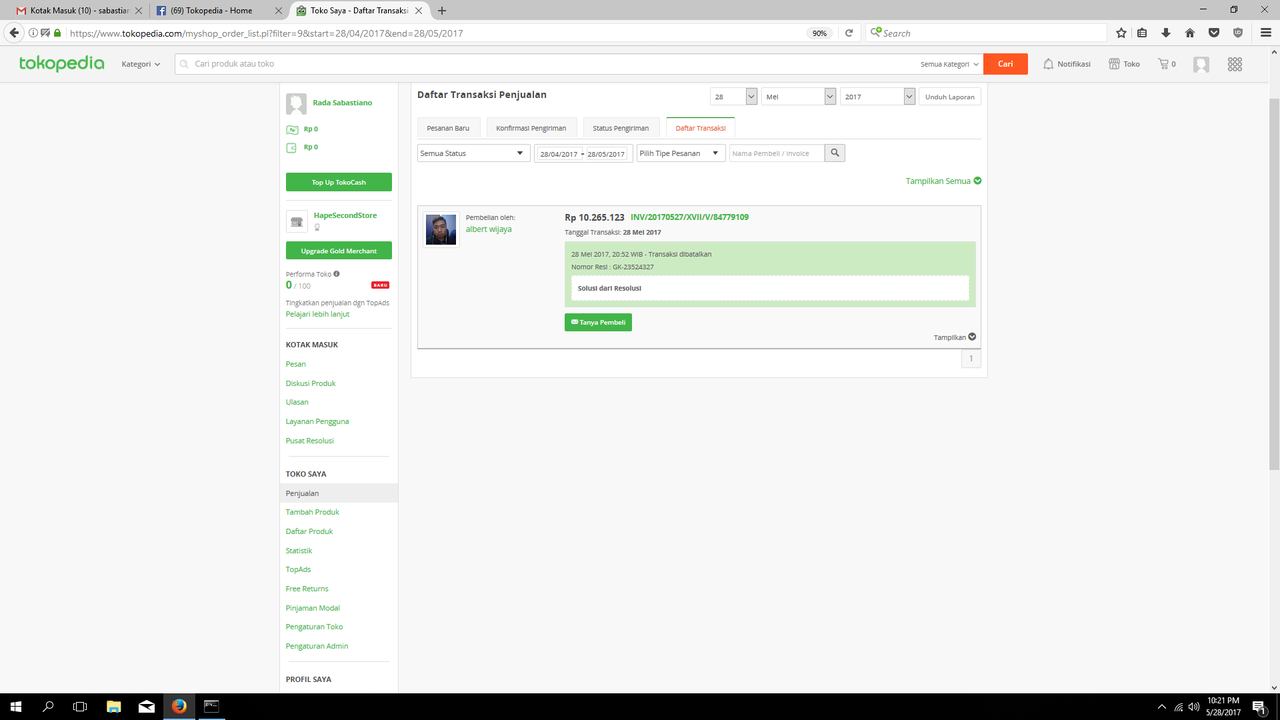Screen dimensions: 1280x720
Task: Open the day dropdown showing 28
Action: coord(734,97)
